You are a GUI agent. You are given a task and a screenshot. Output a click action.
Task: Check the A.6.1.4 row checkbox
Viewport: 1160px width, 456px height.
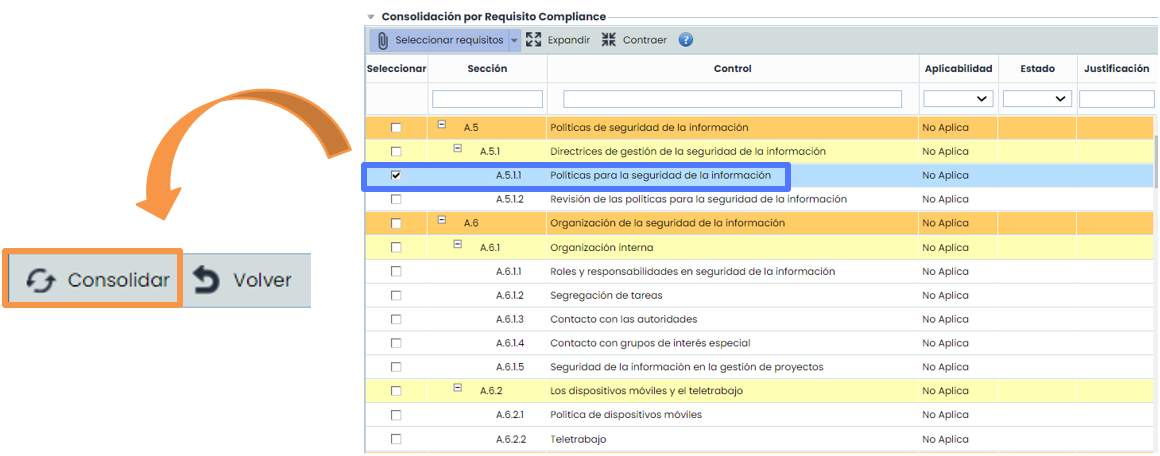396,343
